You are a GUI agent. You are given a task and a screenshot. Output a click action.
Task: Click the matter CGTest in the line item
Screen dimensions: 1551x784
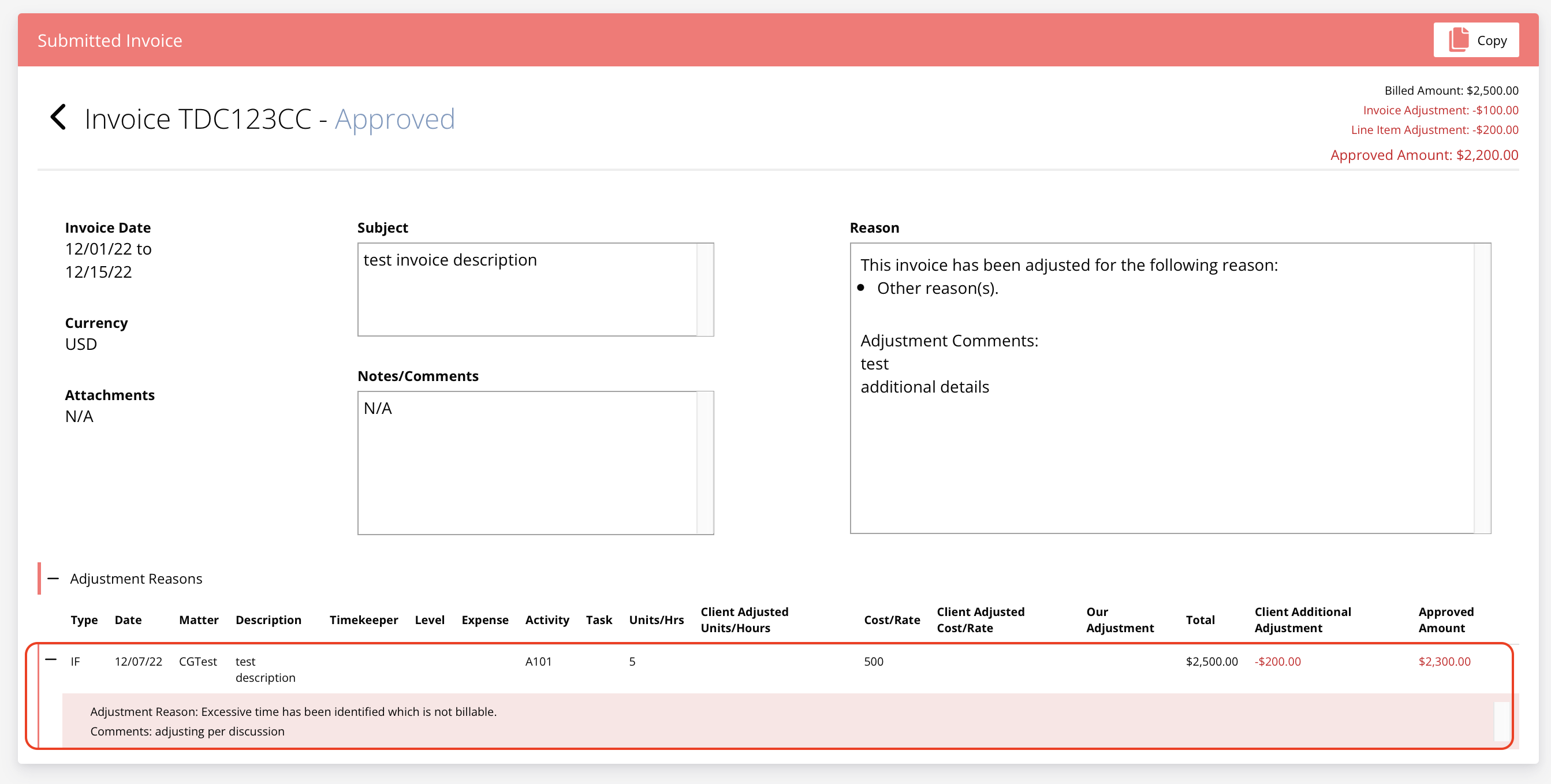pos(197,661)
